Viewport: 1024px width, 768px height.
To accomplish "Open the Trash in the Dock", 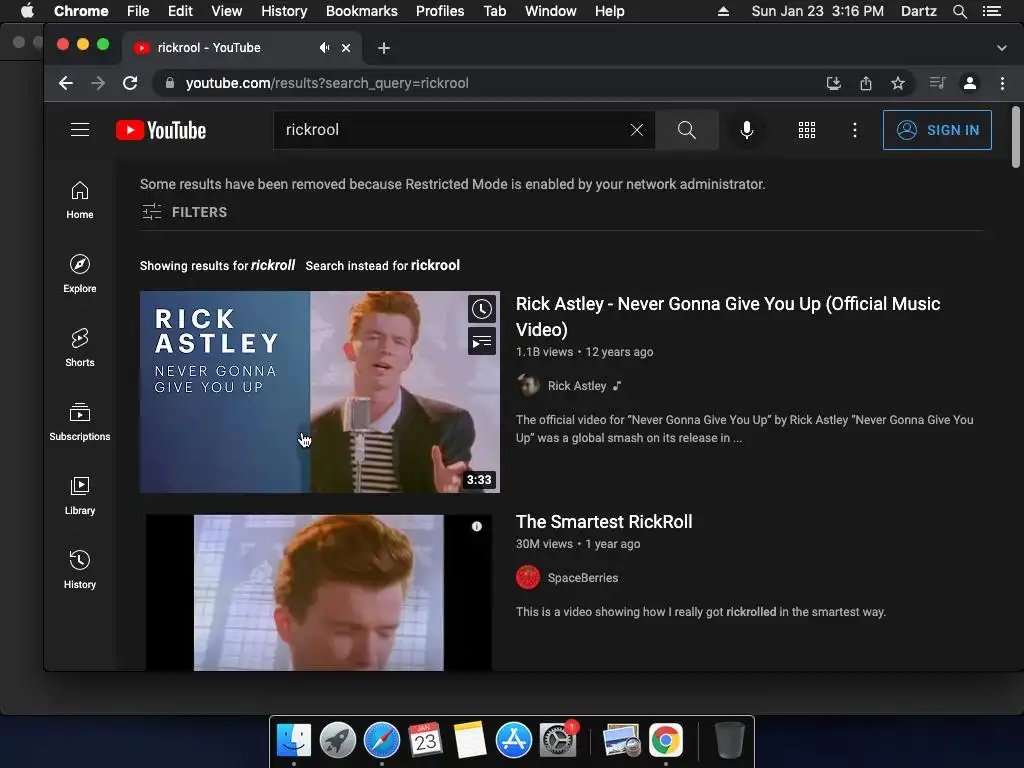I will click(729, 740).
